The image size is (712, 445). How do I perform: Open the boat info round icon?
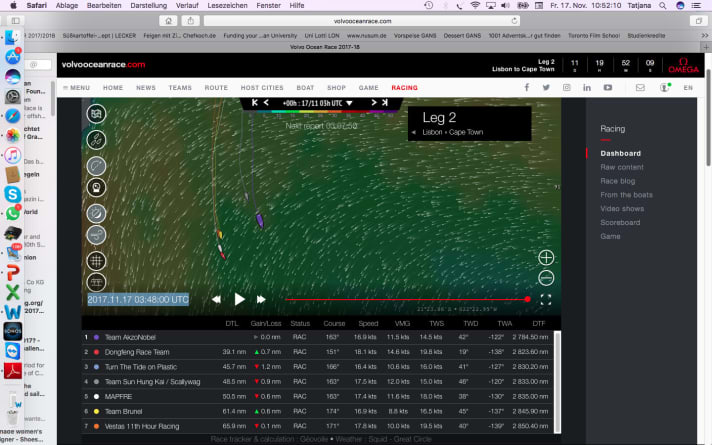[x=96, y=187]
